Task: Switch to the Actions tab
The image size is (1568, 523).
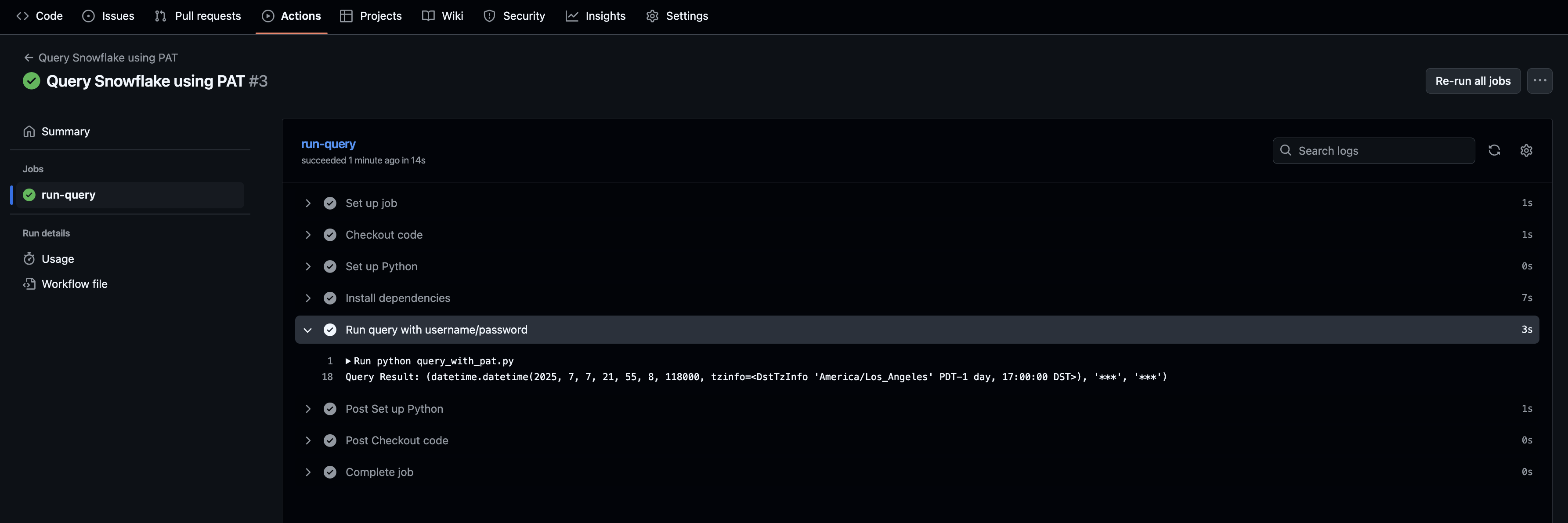Action: pos(291,16)
